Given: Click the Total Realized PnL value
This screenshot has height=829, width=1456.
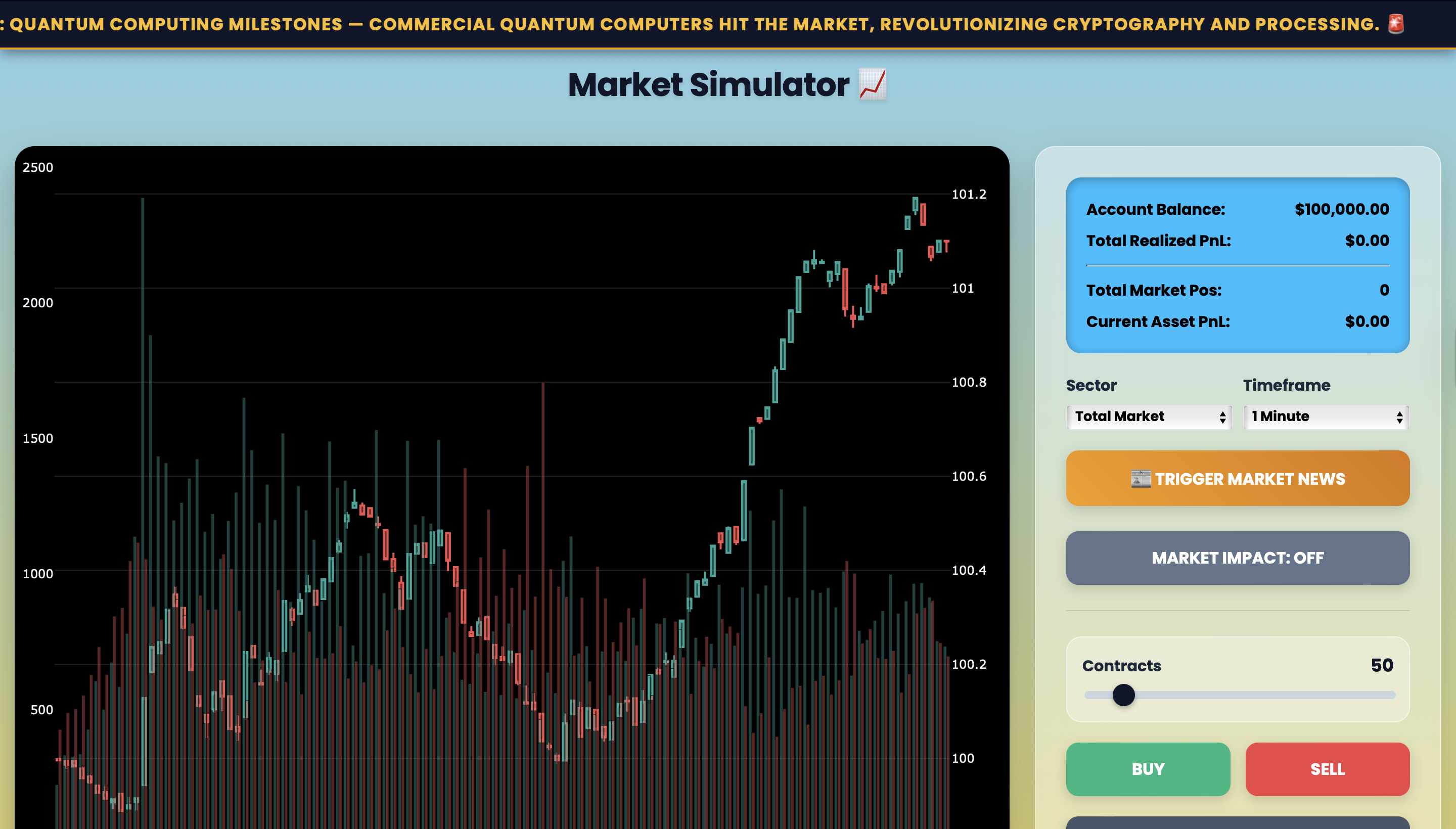Looking at the screenshot, I should click(1367, 241).
